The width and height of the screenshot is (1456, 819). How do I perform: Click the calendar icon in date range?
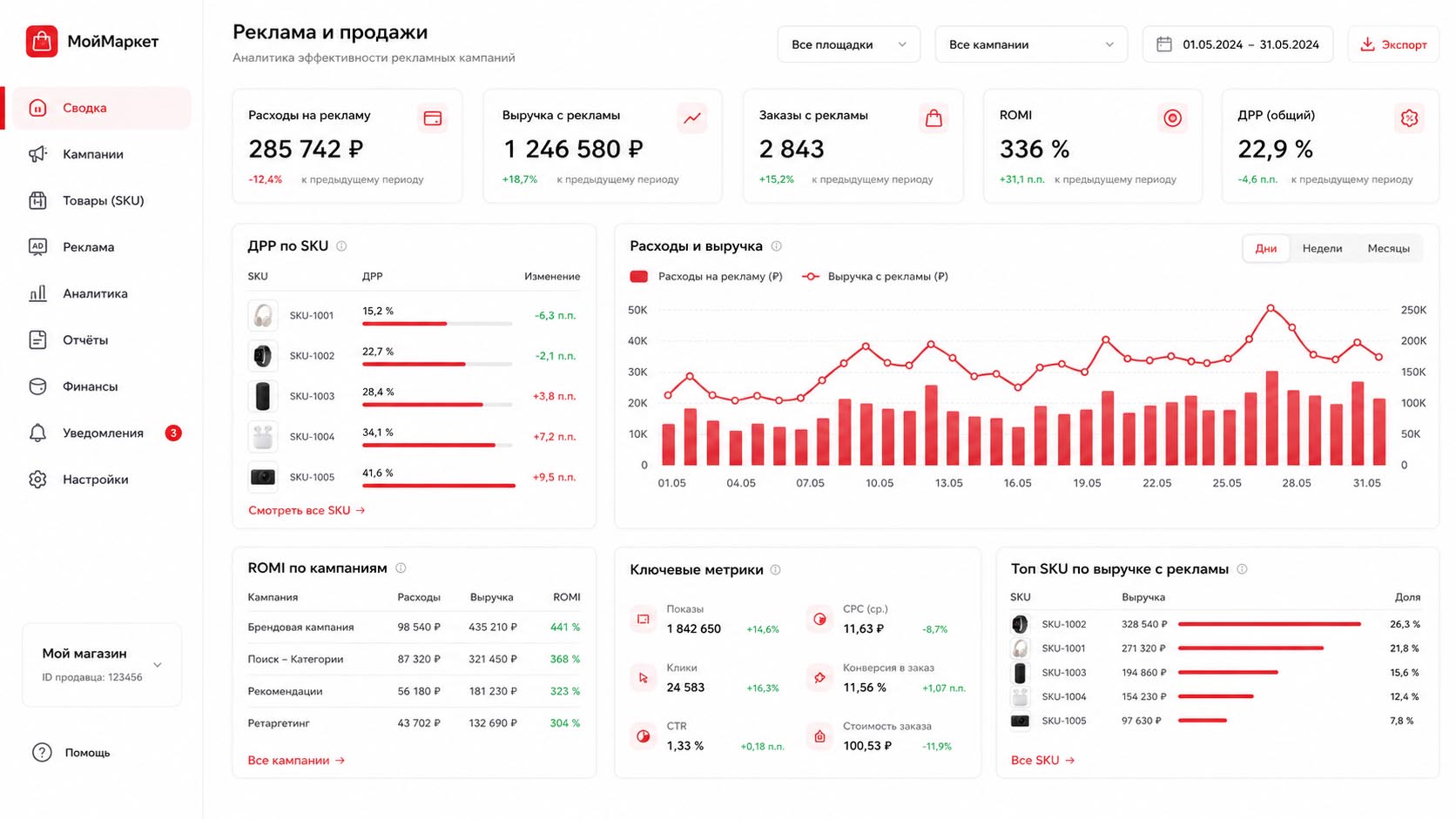(x=1163, y=44)
